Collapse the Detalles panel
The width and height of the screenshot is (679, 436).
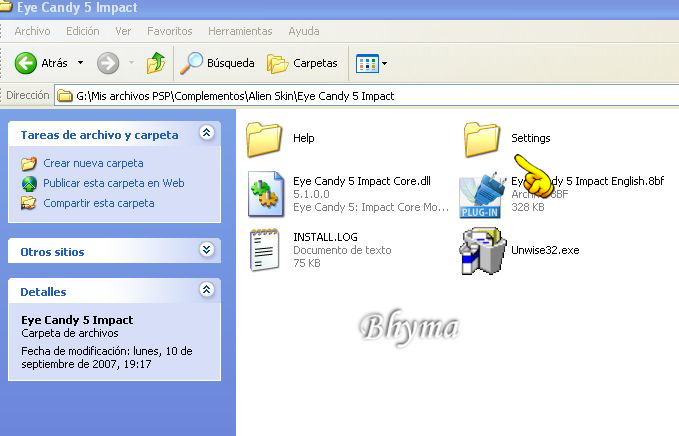point(207,289)
